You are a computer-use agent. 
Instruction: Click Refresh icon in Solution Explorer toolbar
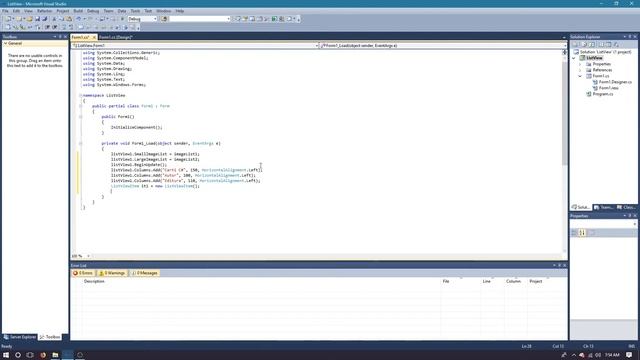coord(592,44)
